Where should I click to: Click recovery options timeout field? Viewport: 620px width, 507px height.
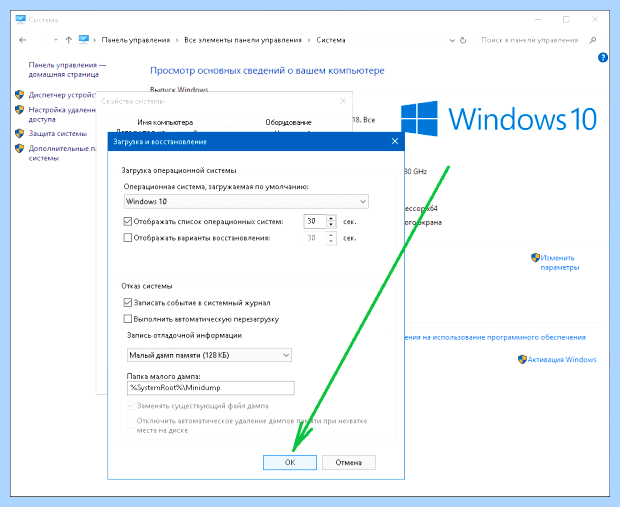tap(315, 238)
